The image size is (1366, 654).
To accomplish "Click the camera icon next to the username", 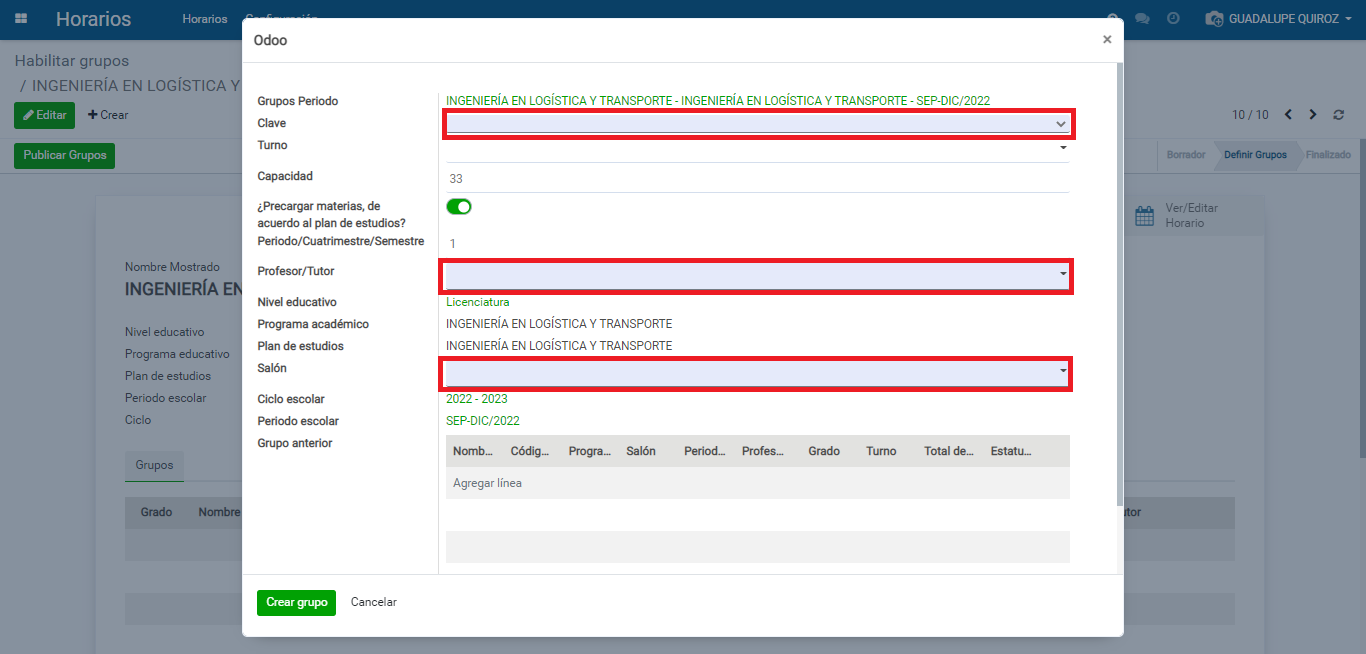I will [1214, 19].
